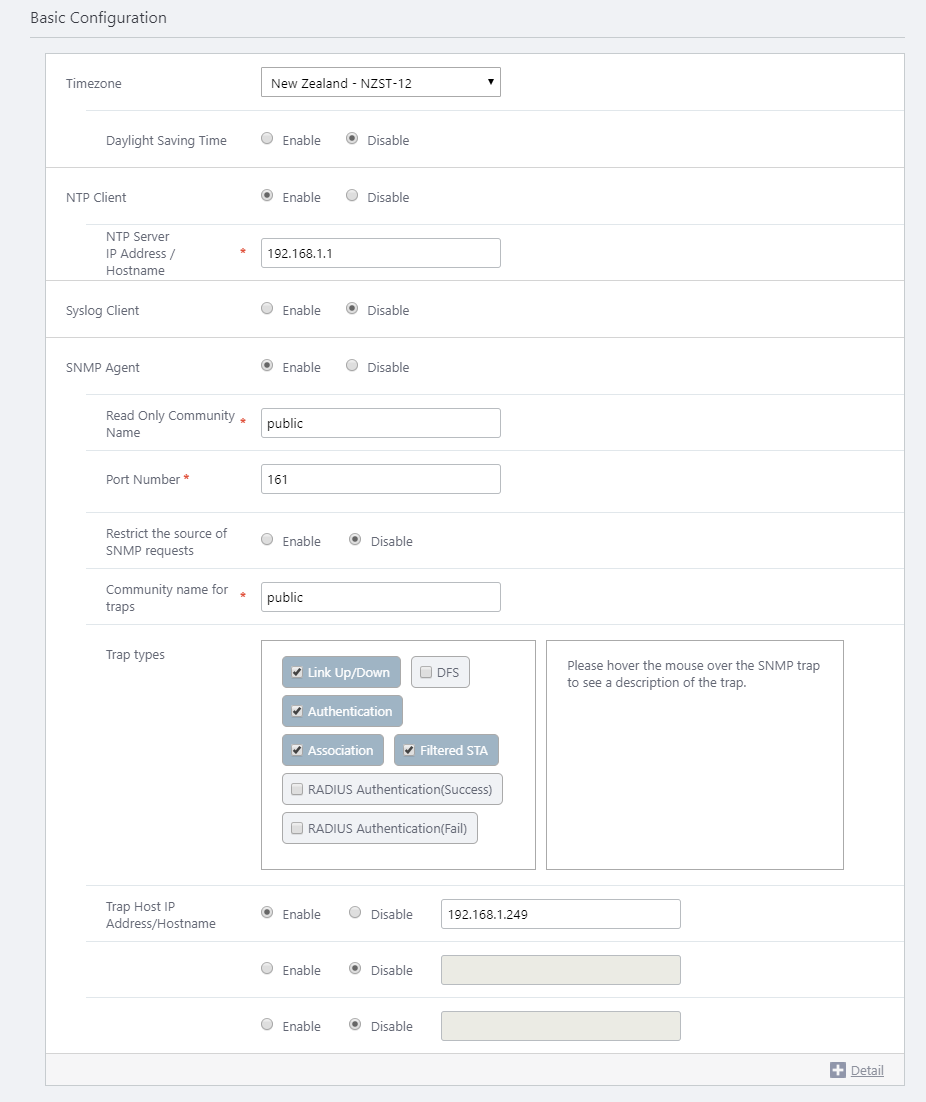926x1102 pixels.
Task: Click the NTP Server IP address field
Action: coord(380,253)
